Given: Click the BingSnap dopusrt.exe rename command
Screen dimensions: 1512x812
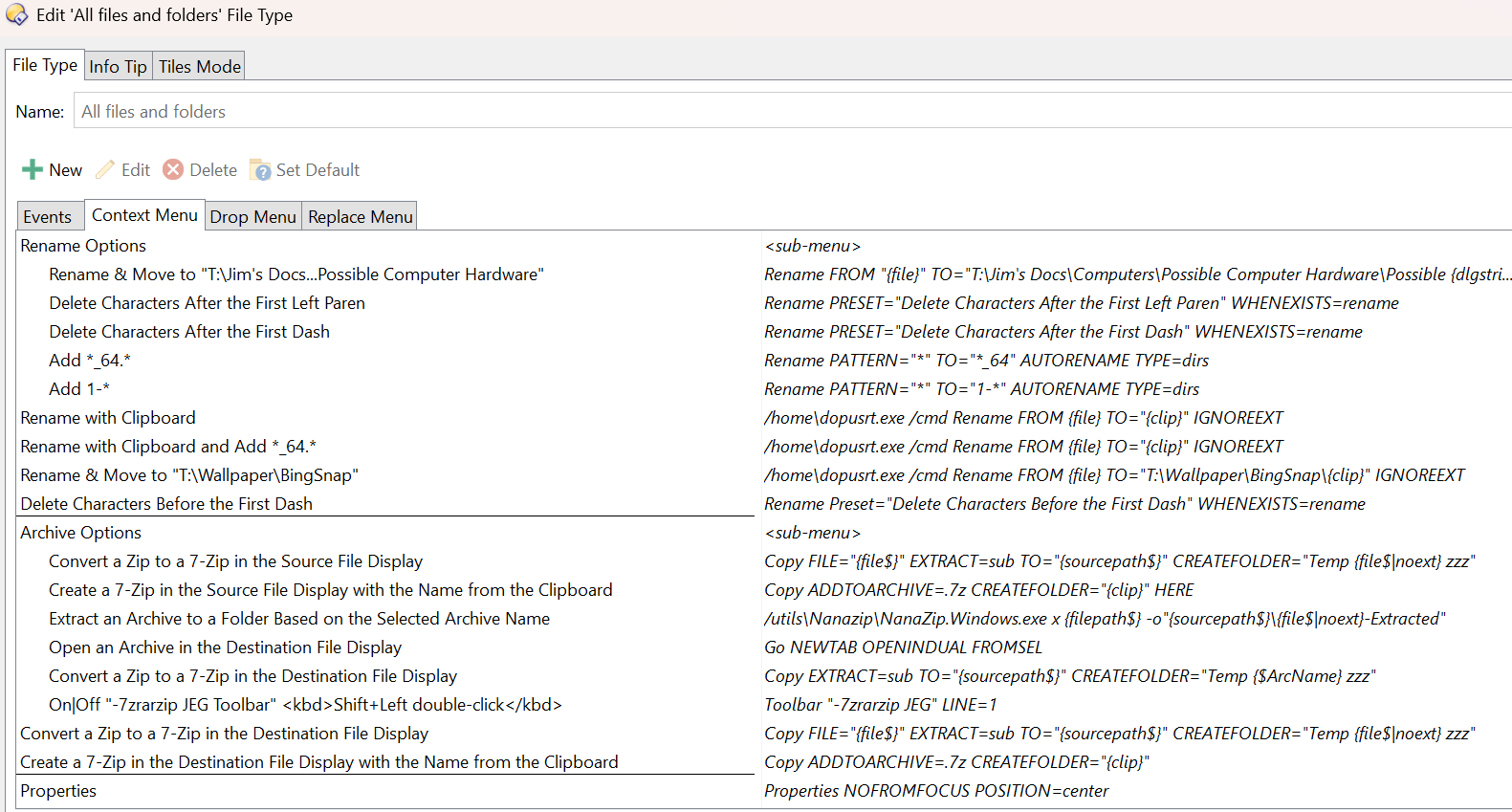Looking at the screenshot, I should point(1114,475).
